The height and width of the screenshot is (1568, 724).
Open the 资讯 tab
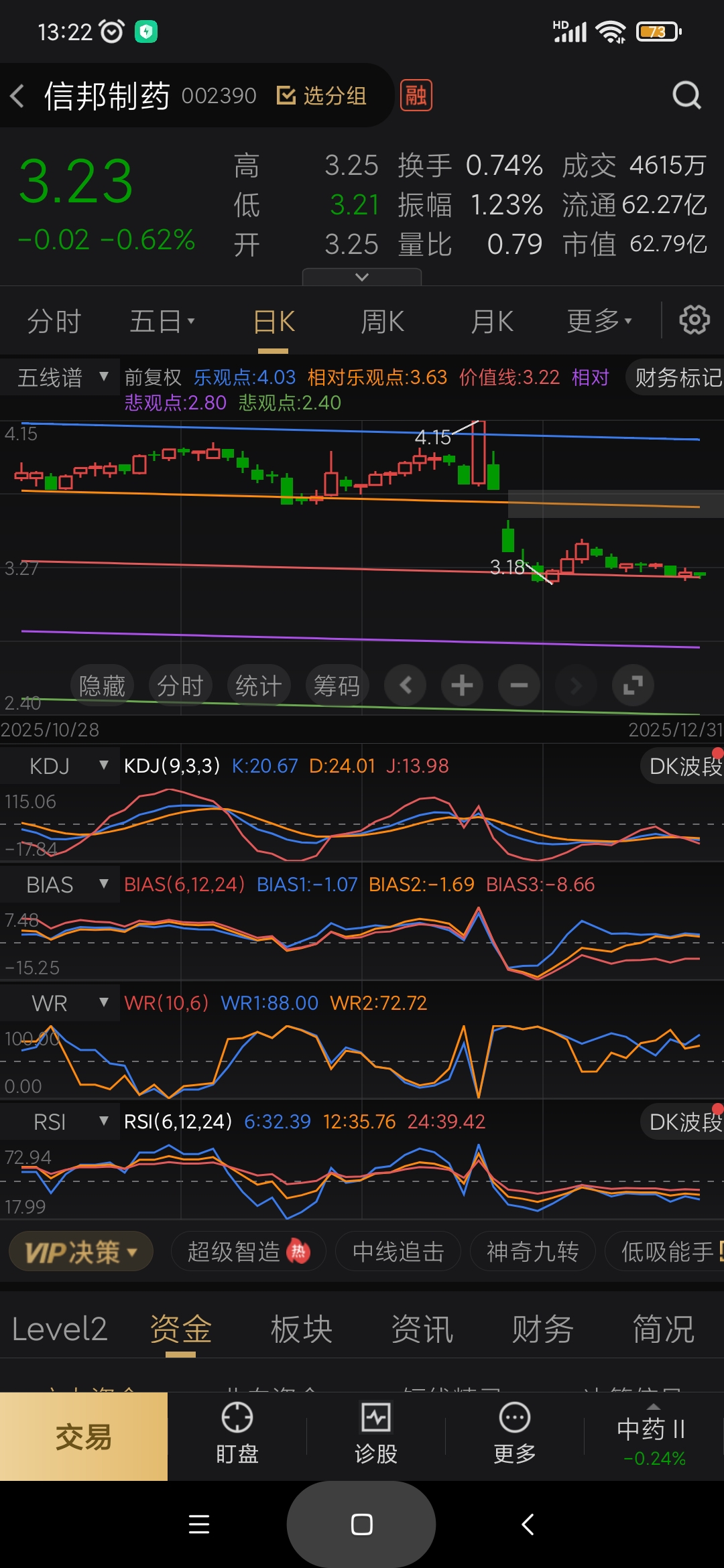[x=422, y=1329]
